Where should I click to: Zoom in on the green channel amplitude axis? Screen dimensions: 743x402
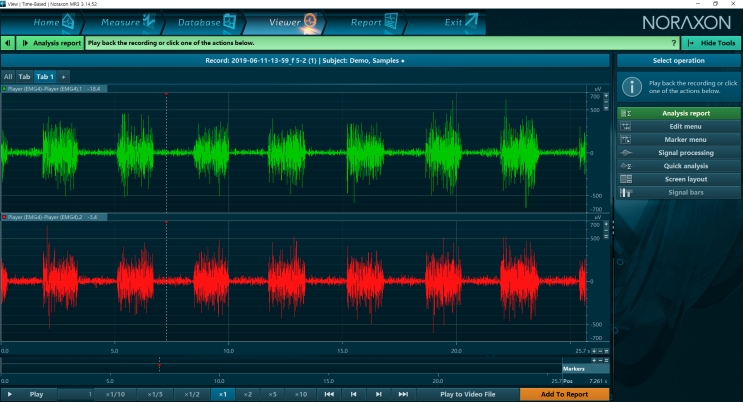[606, 96]
